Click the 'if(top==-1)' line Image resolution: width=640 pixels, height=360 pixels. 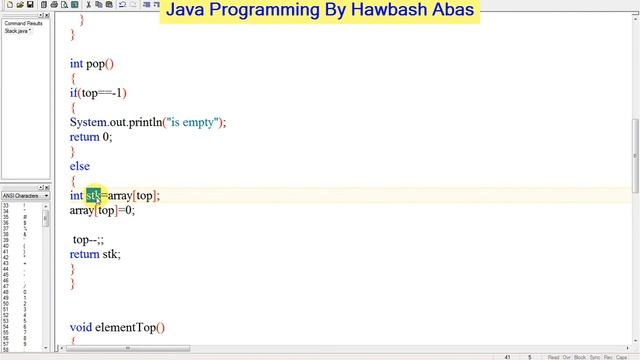pyautogui.click(x=98, y=93)
